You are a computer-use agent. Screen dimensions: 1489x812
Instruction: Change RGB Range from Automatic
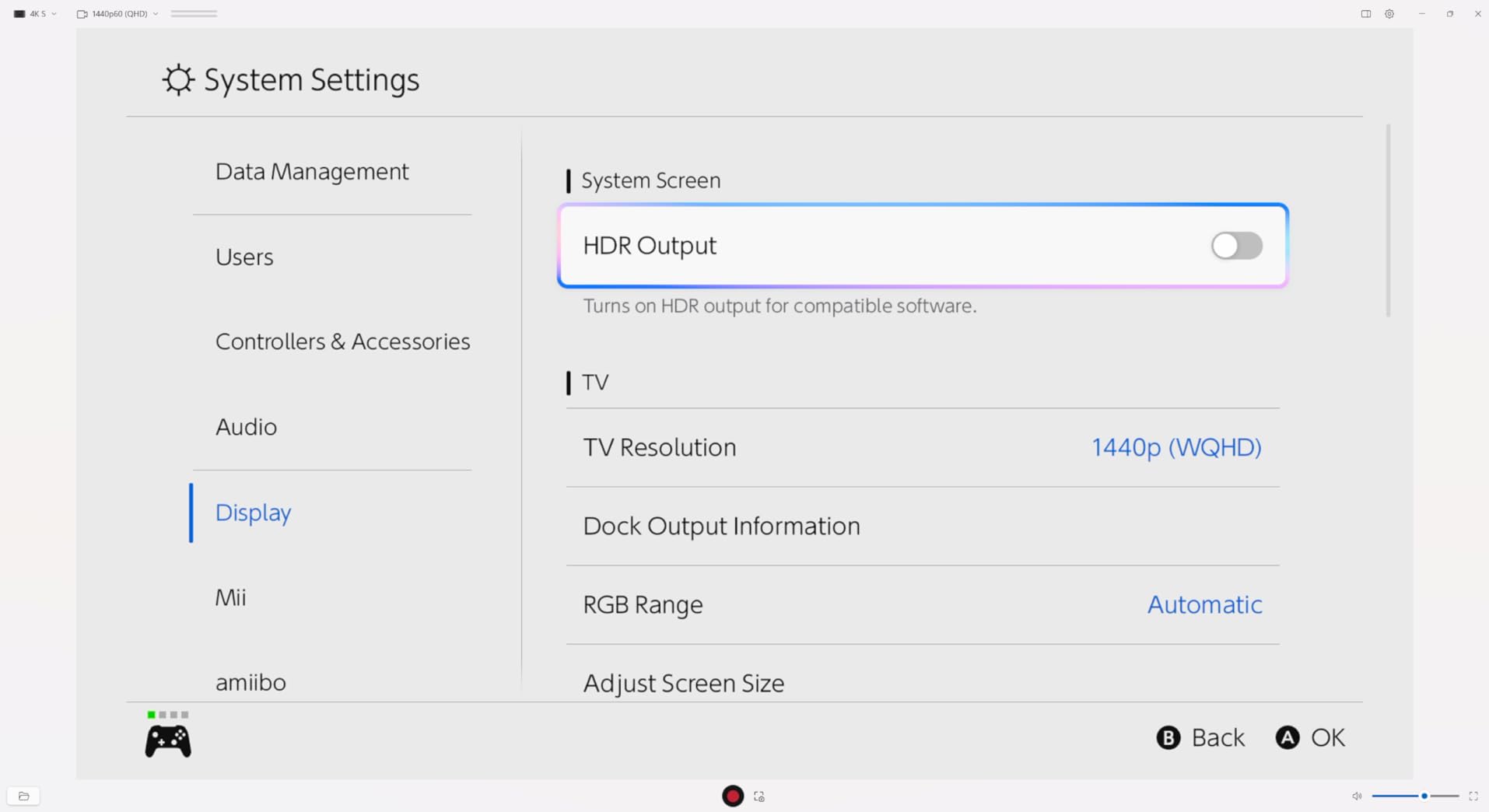click(x=1203, y=604)
